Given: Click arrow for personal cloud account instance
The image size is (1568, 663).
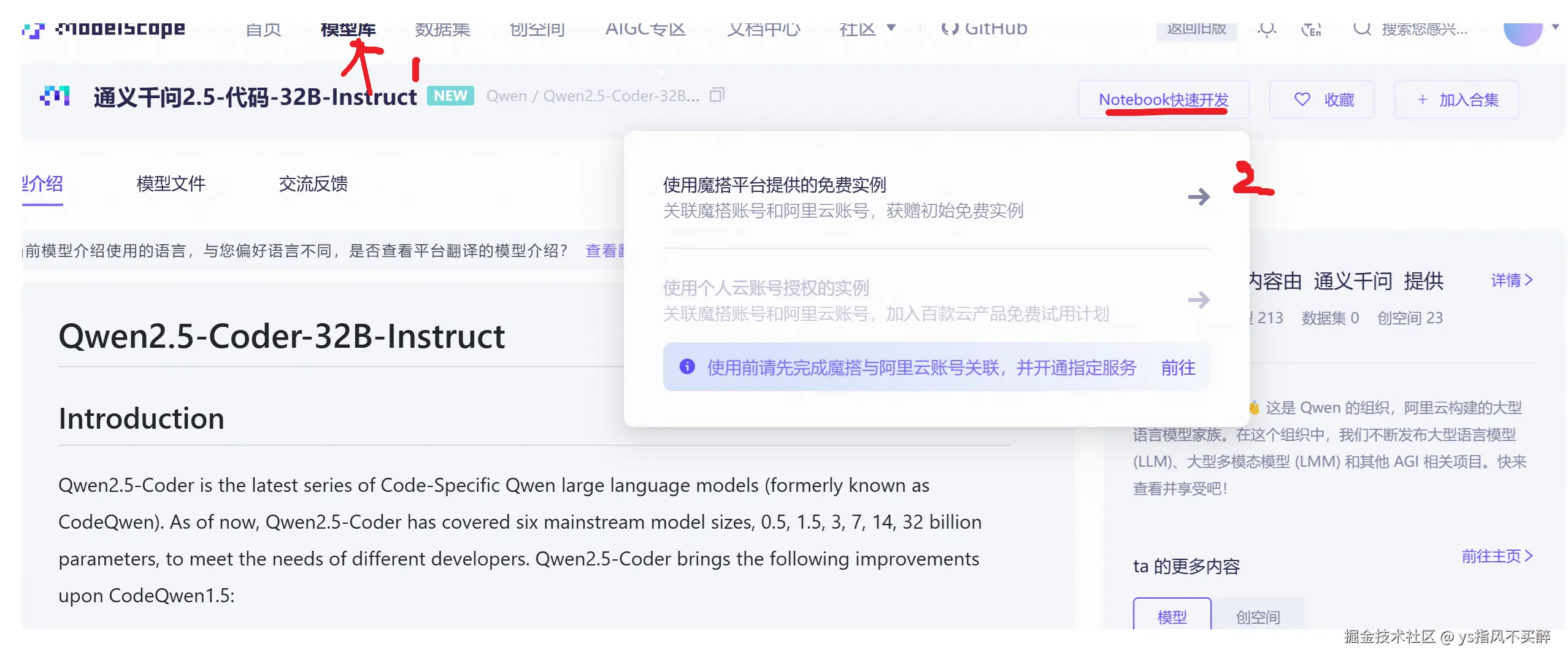Looking at the screenshot, I should coord(1198,300).
